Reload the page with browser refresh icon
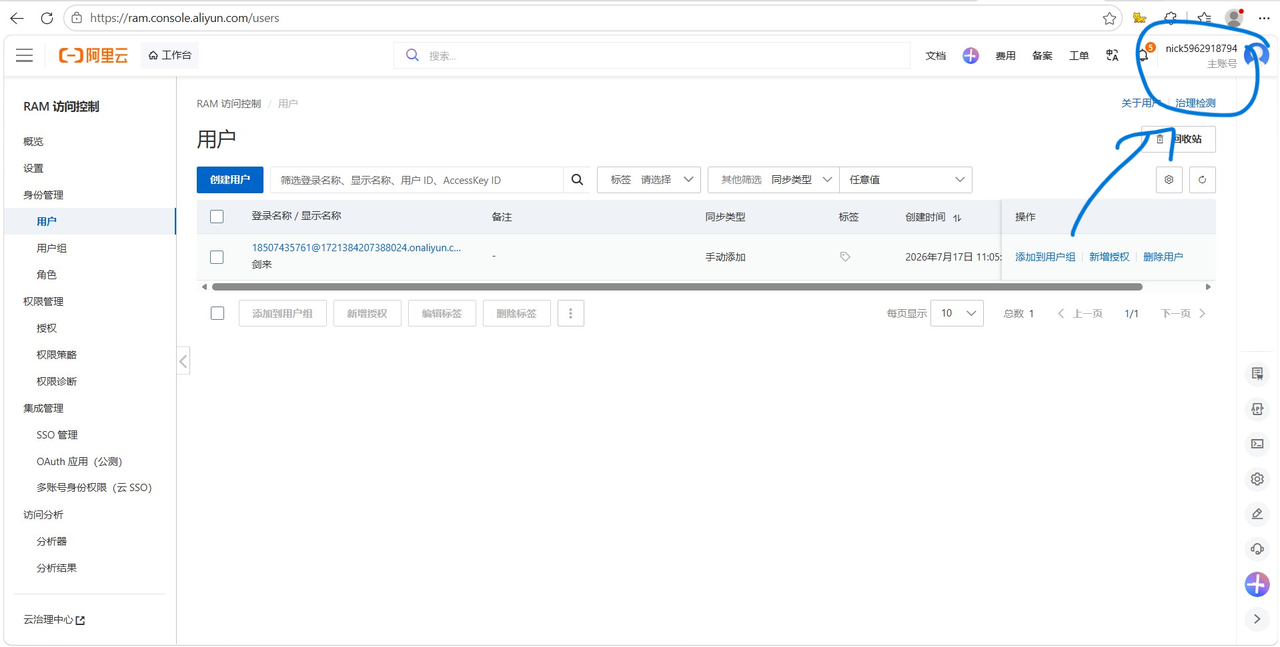The image size is (1280, 647). (x=46, y=18)
